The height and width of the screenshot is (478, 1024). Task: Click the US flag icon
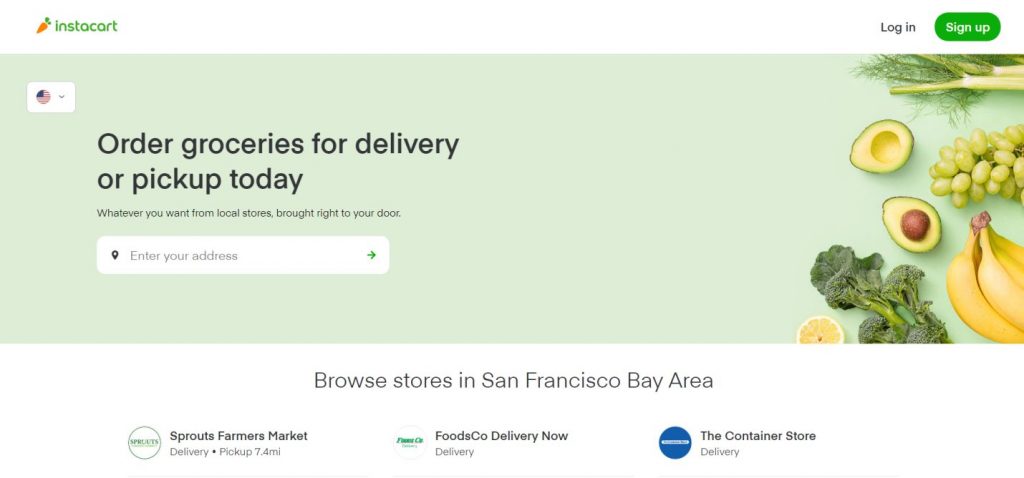point(44,97)
